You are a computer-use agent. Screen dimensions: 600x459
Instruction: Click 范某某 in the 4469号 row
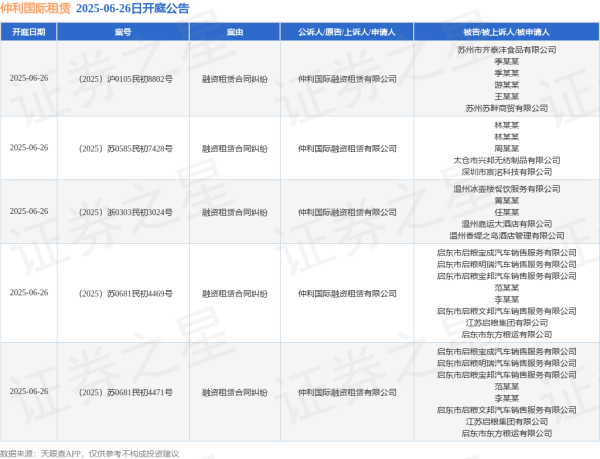[507, 288]
